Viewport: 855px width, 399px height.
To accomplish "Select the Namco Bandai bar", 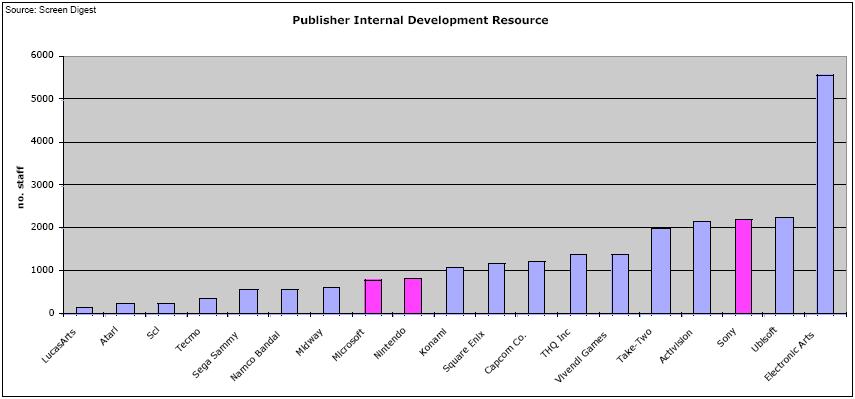I will [x=290, y=301].
